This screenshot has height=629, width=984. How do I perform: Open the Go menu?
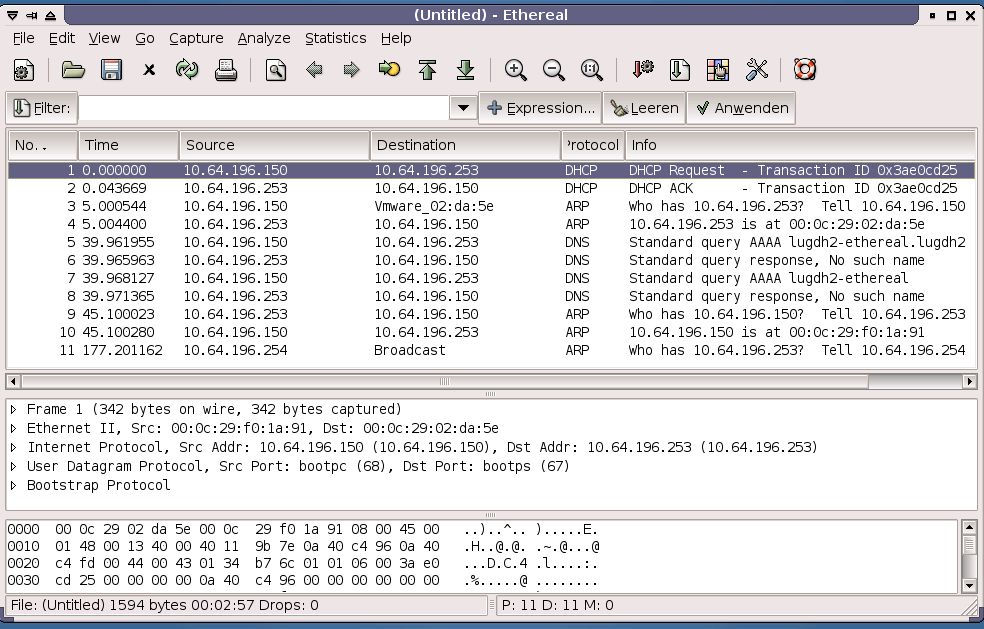(145, 38)
